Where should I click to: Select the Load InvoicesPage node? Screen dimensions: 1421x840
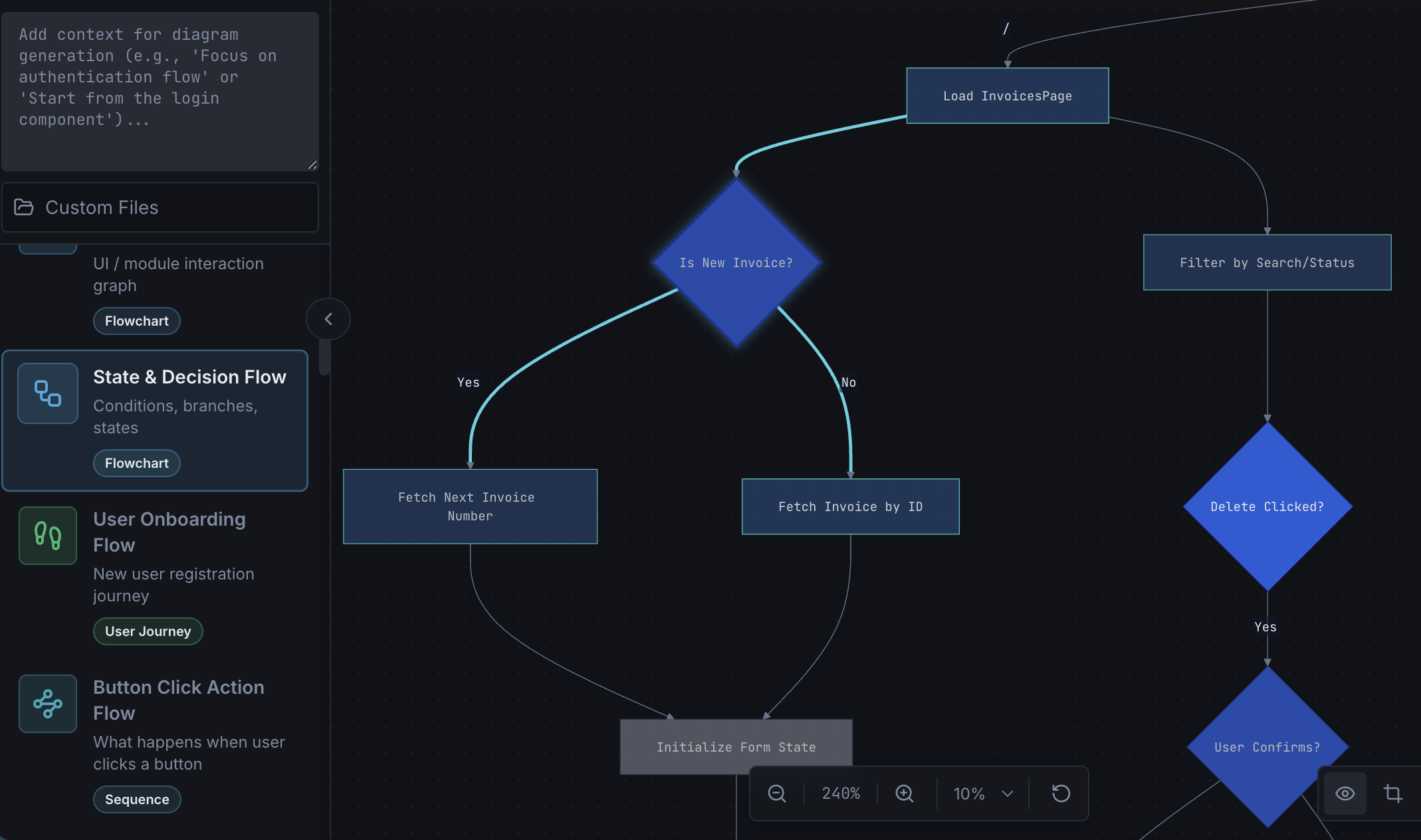1007,95
